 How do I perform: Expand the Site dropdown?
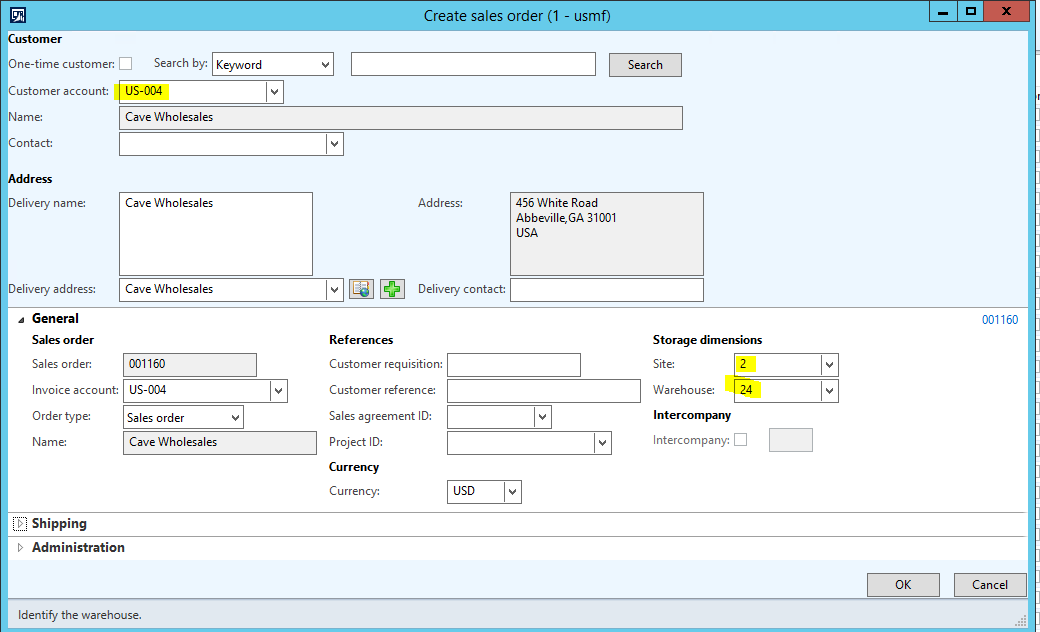pos(828,365)
